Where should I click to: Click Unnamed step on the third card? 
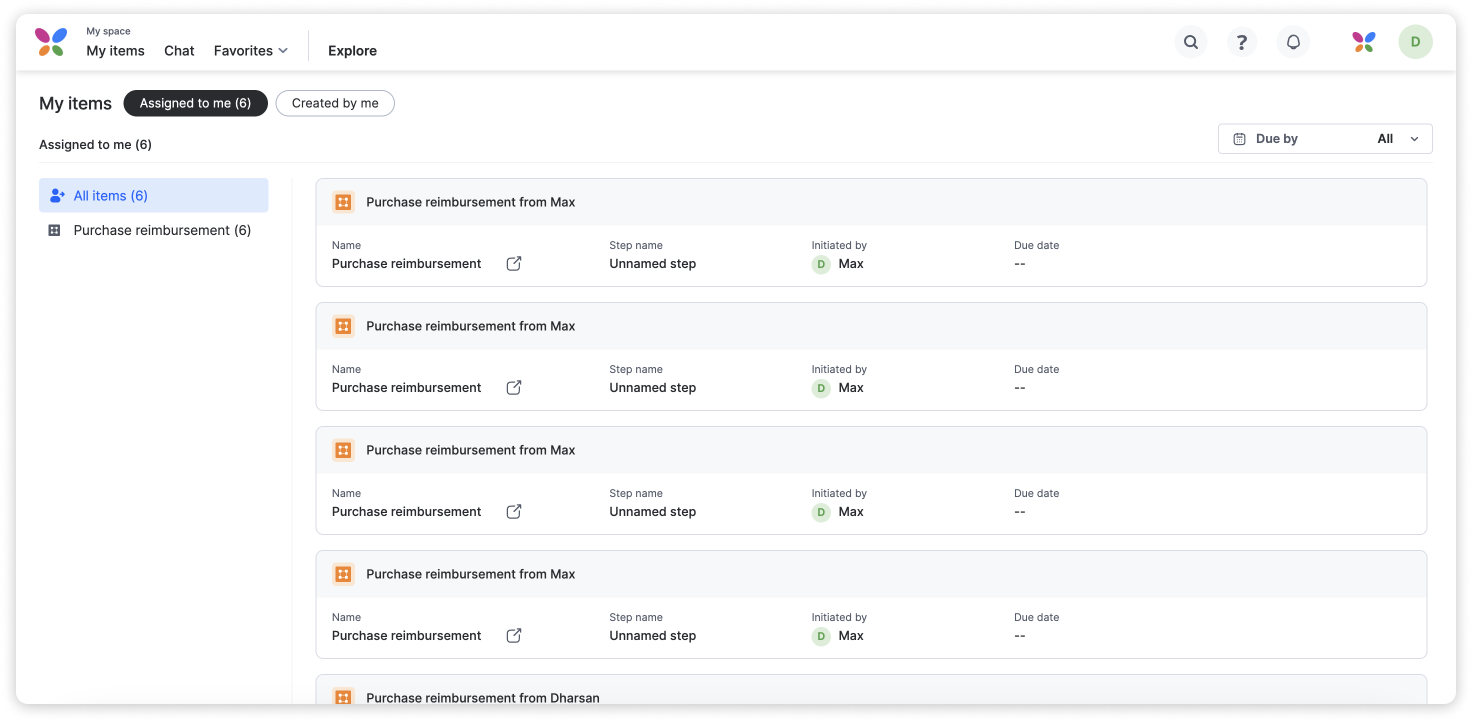[653, 512]
